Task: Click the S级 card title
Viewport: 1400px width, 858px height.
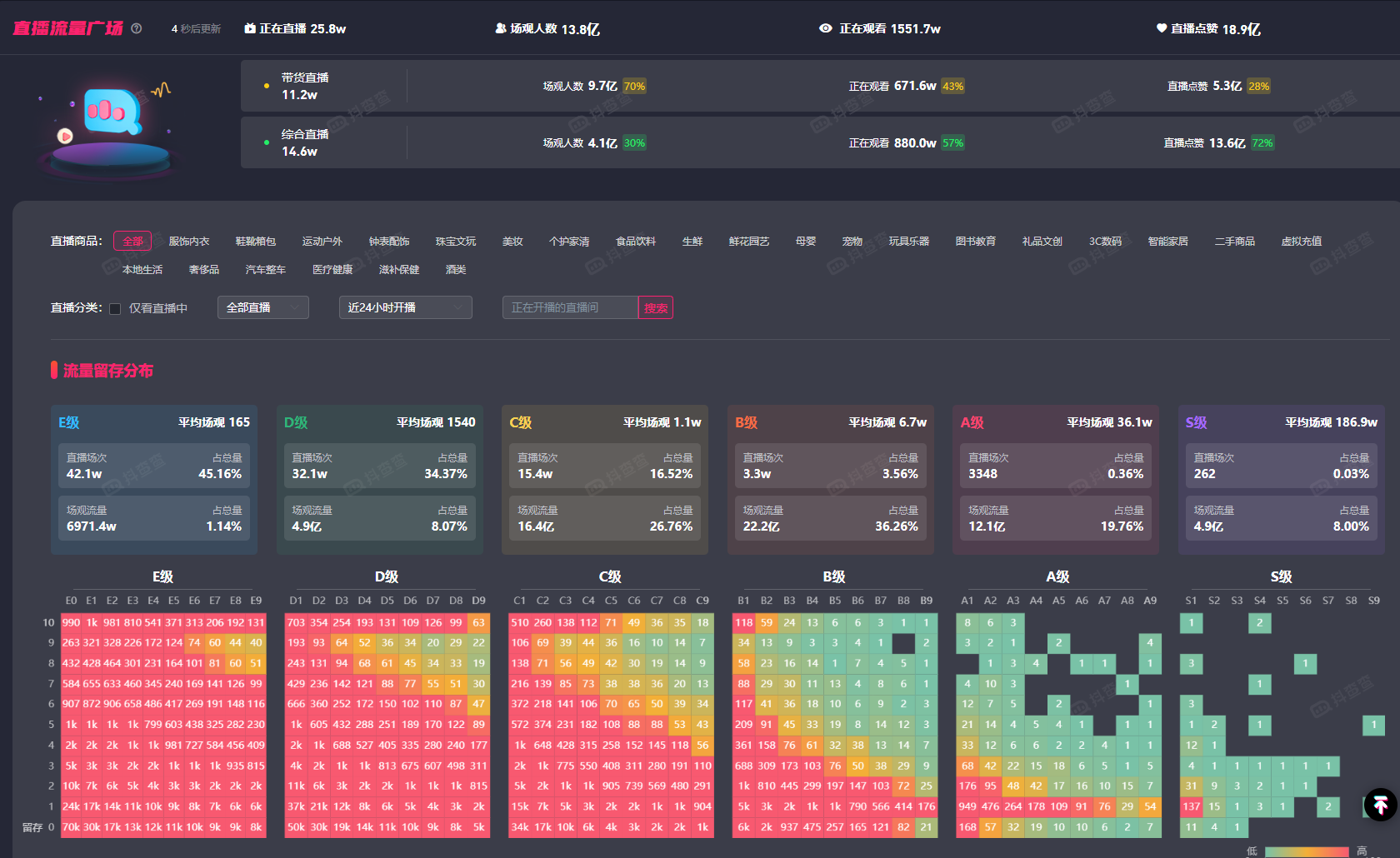Action: (x=1197, y=422)
